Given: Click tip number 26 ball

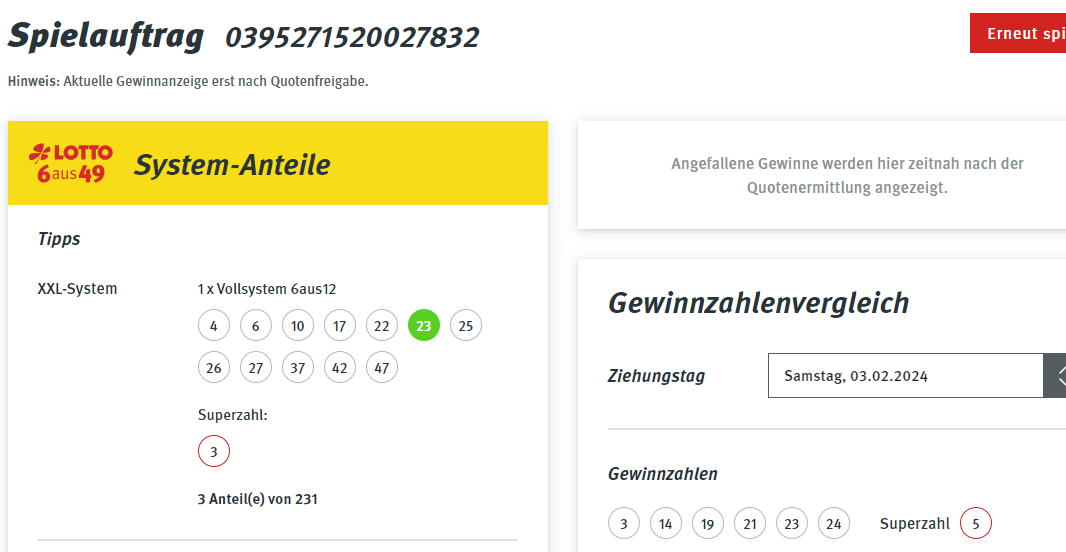Looking at the screenshot, I should 214,368.
